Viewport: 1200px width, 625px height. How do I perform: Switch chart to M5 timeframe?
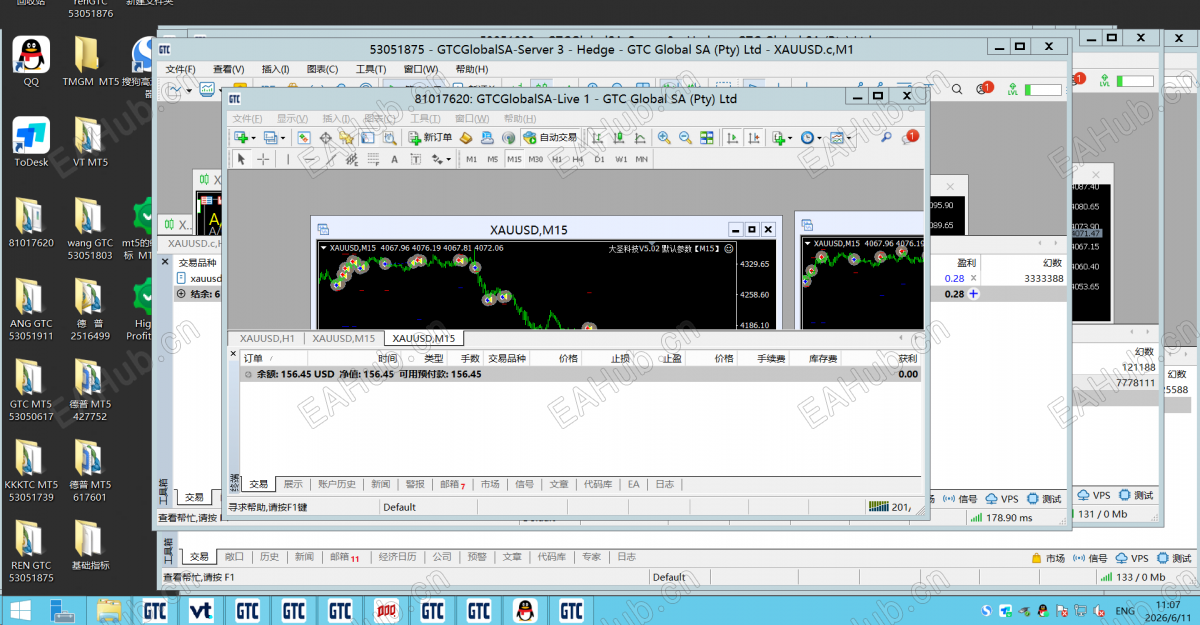[493, 159]
